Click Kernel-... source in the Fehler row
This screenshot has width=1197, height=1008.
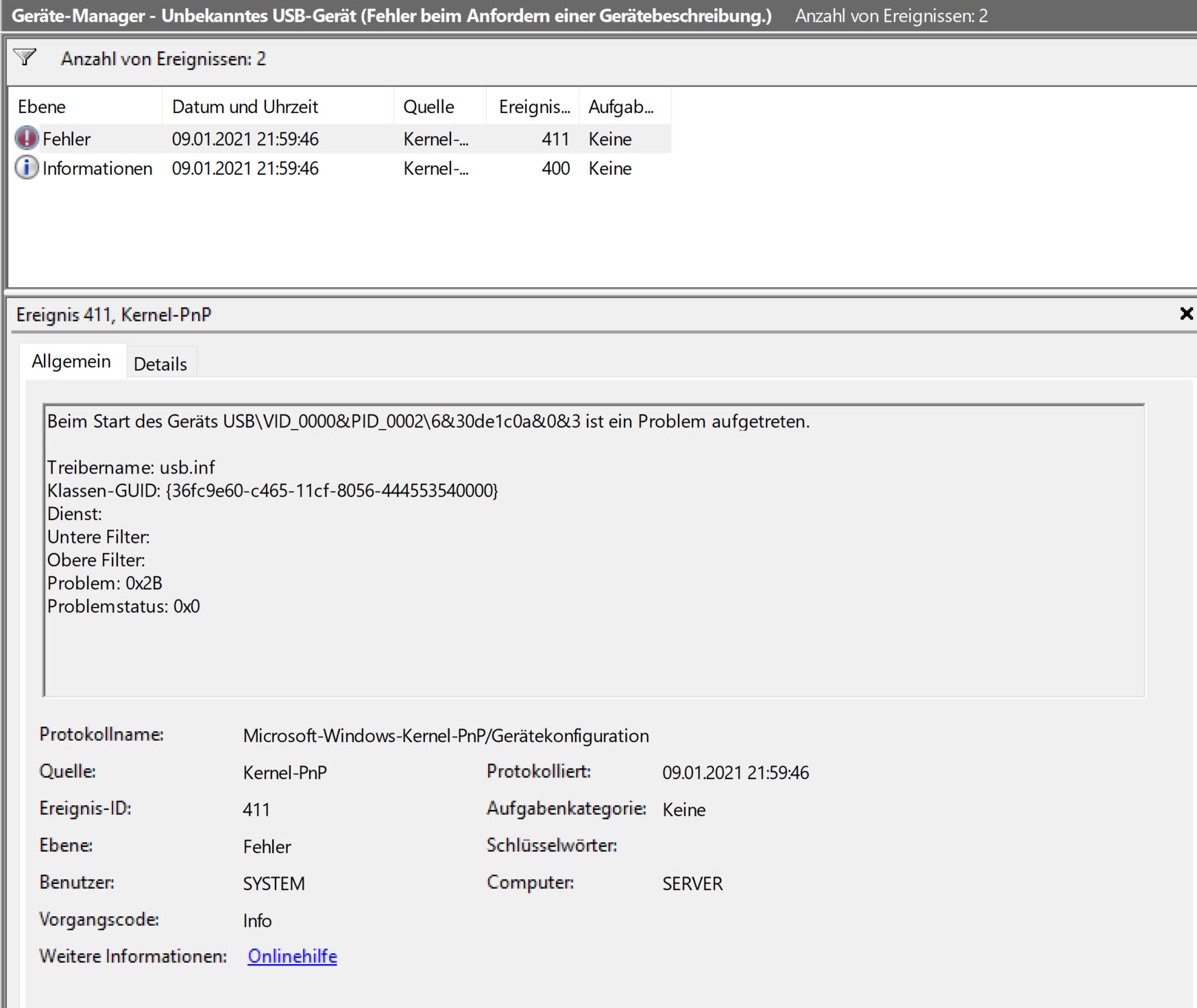pos(436,139)
